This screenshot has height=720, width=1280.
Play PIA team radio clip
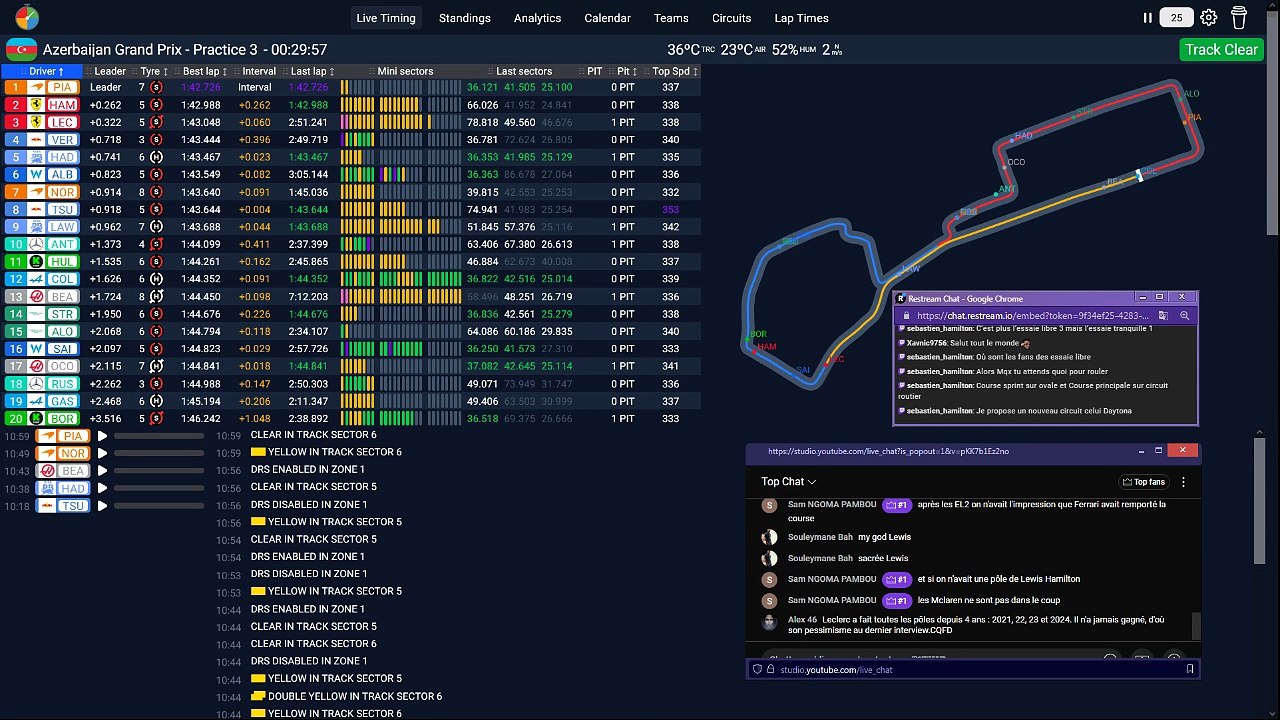[x=102, y=436]
